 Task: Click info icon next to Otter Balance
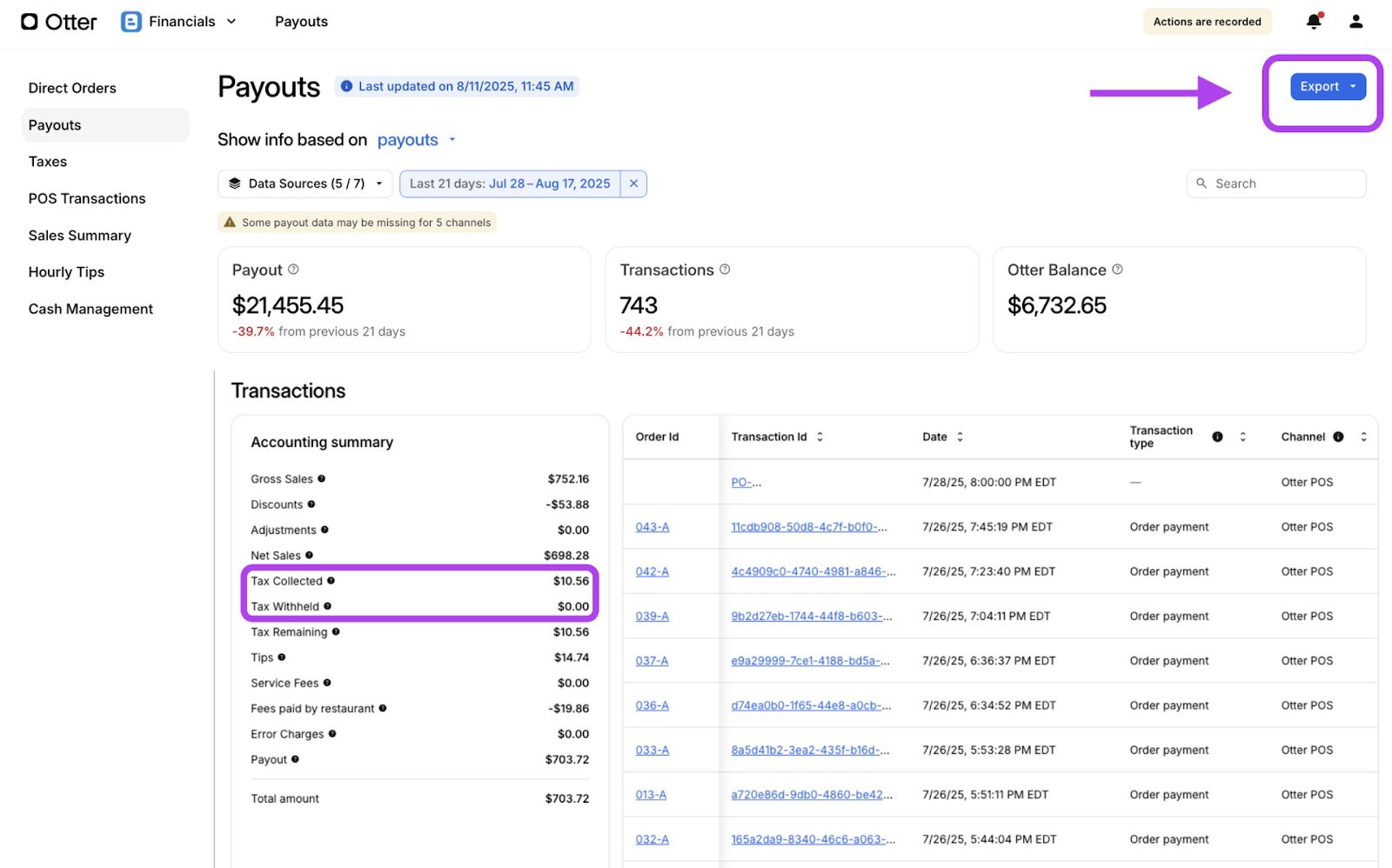pyautogui.click(x=1117, y=270)
